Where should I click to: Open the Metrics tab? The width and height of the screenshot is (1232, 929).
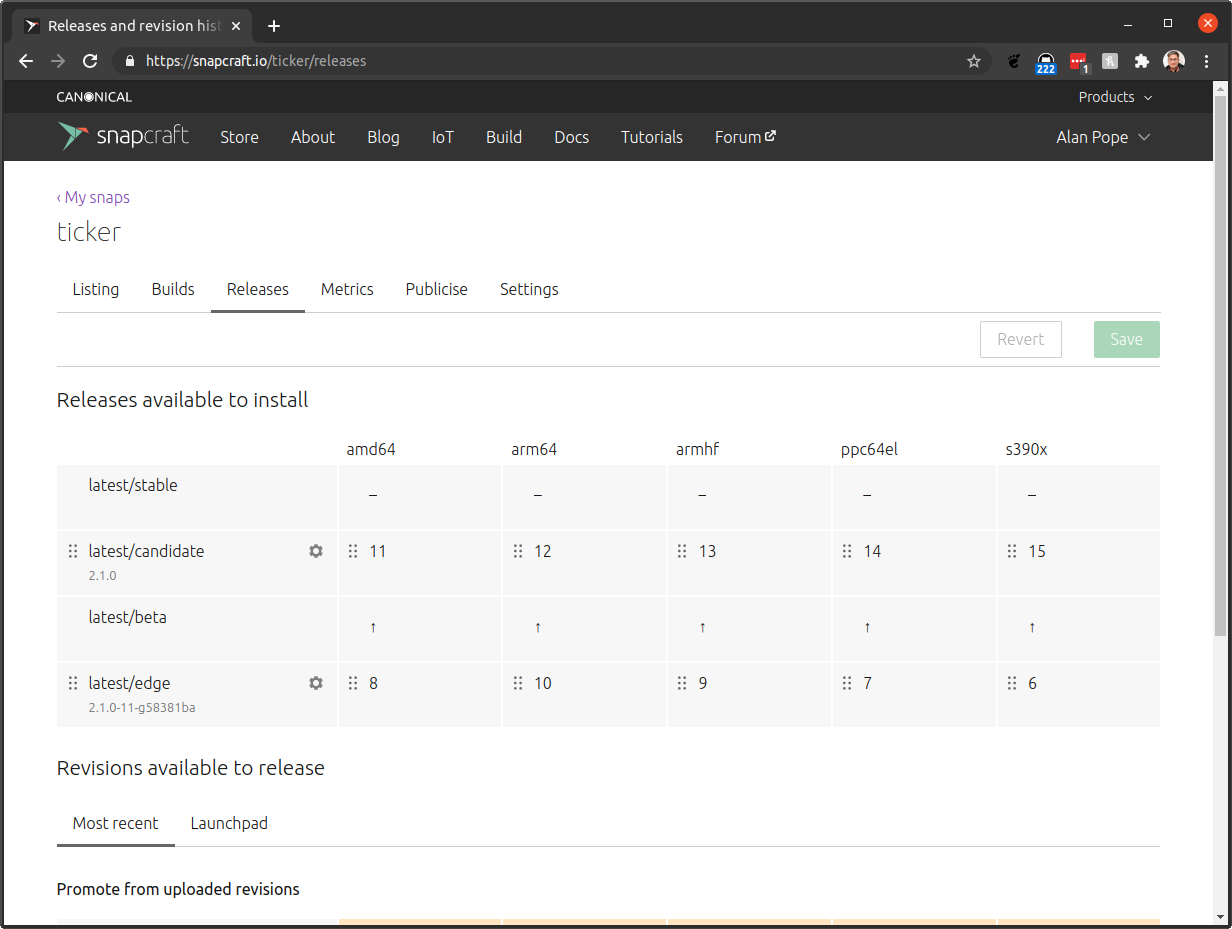click(347, 289)
